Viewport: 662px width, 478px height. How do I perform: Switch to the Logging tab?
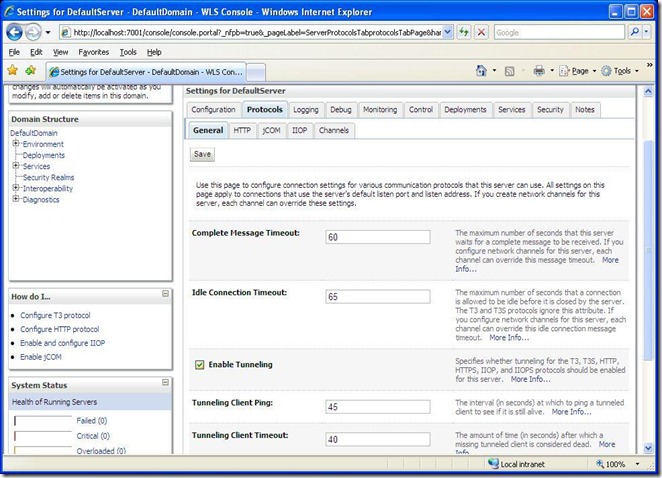point(306,110)
